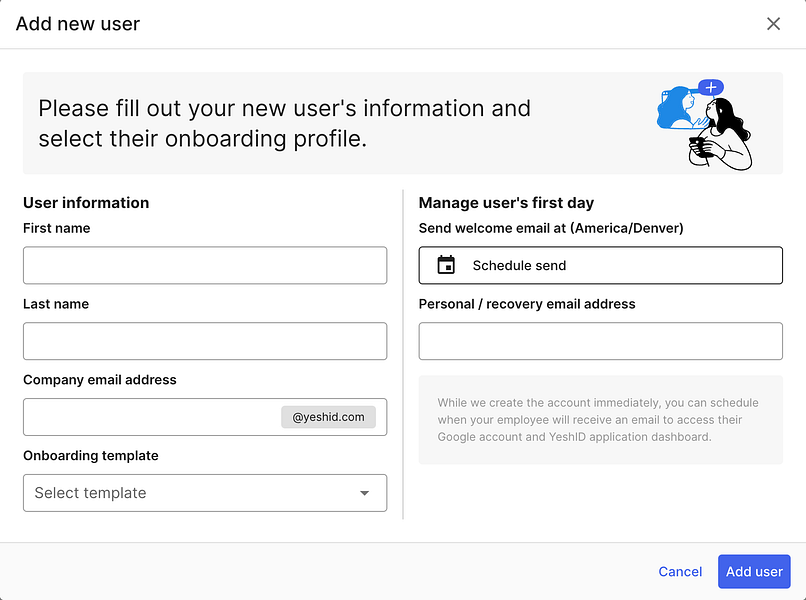Viewport: 806px width, 600px height.
Task: Click the Send welcome email timezone label
Action: click(x=551, y=228)
